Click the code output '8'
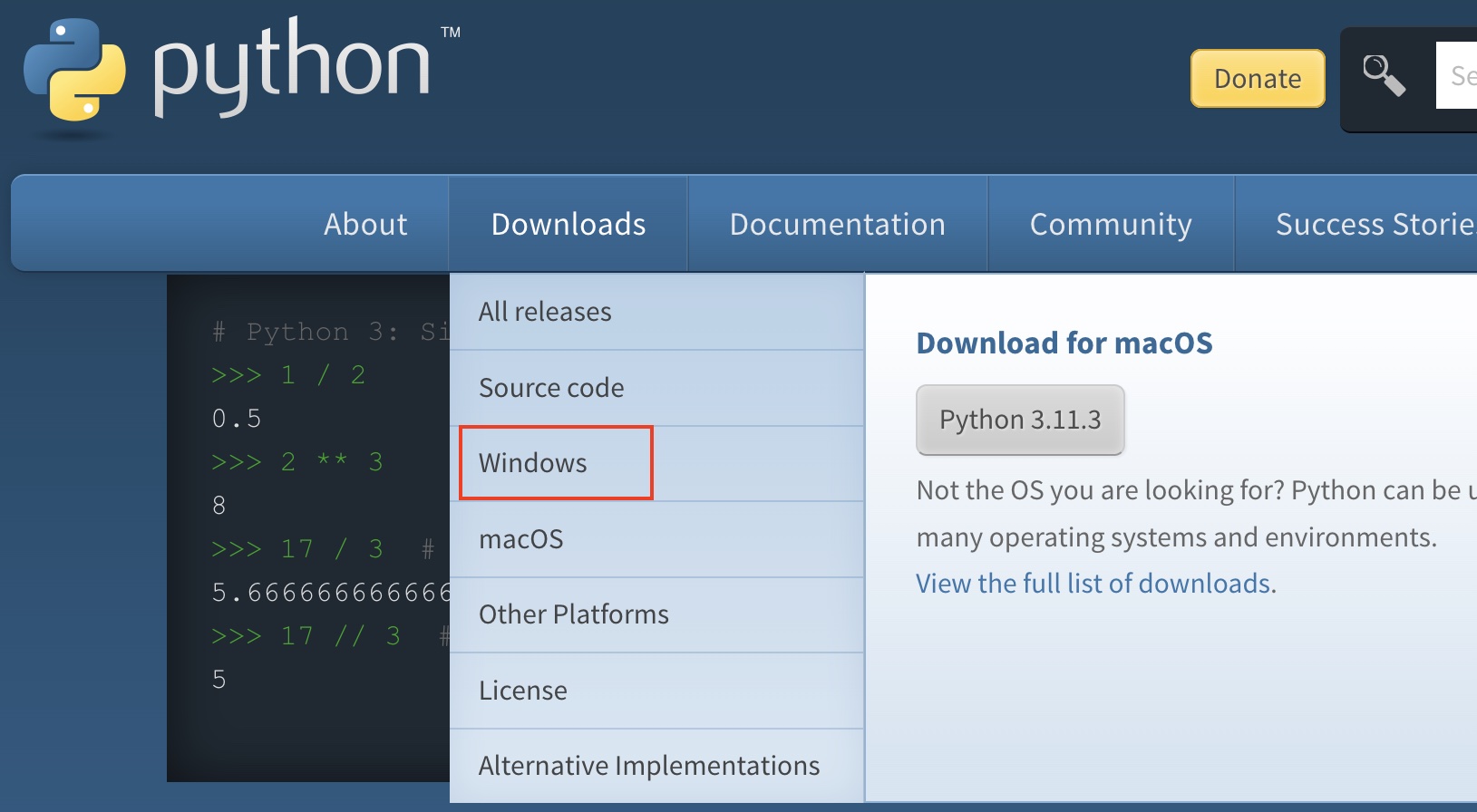1477x812 pixels. (x=219, y=506)
